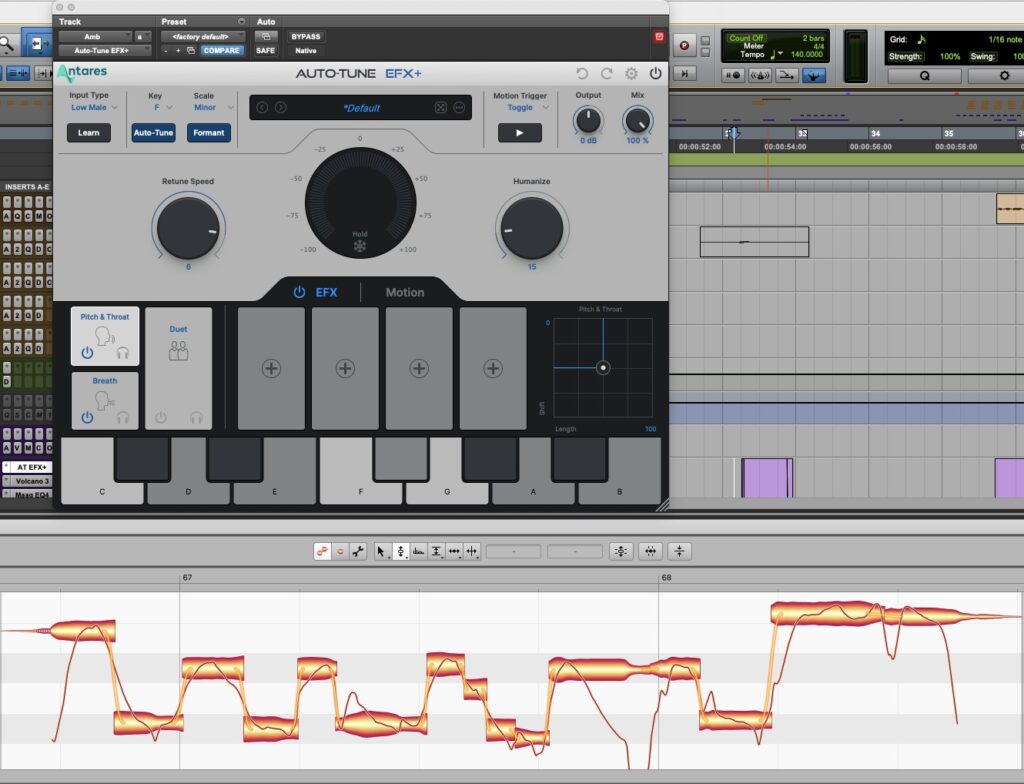This screenshot has height=784, width=1024.
Task: Open Auto-Tune settings gear
Action: (631, 74)
